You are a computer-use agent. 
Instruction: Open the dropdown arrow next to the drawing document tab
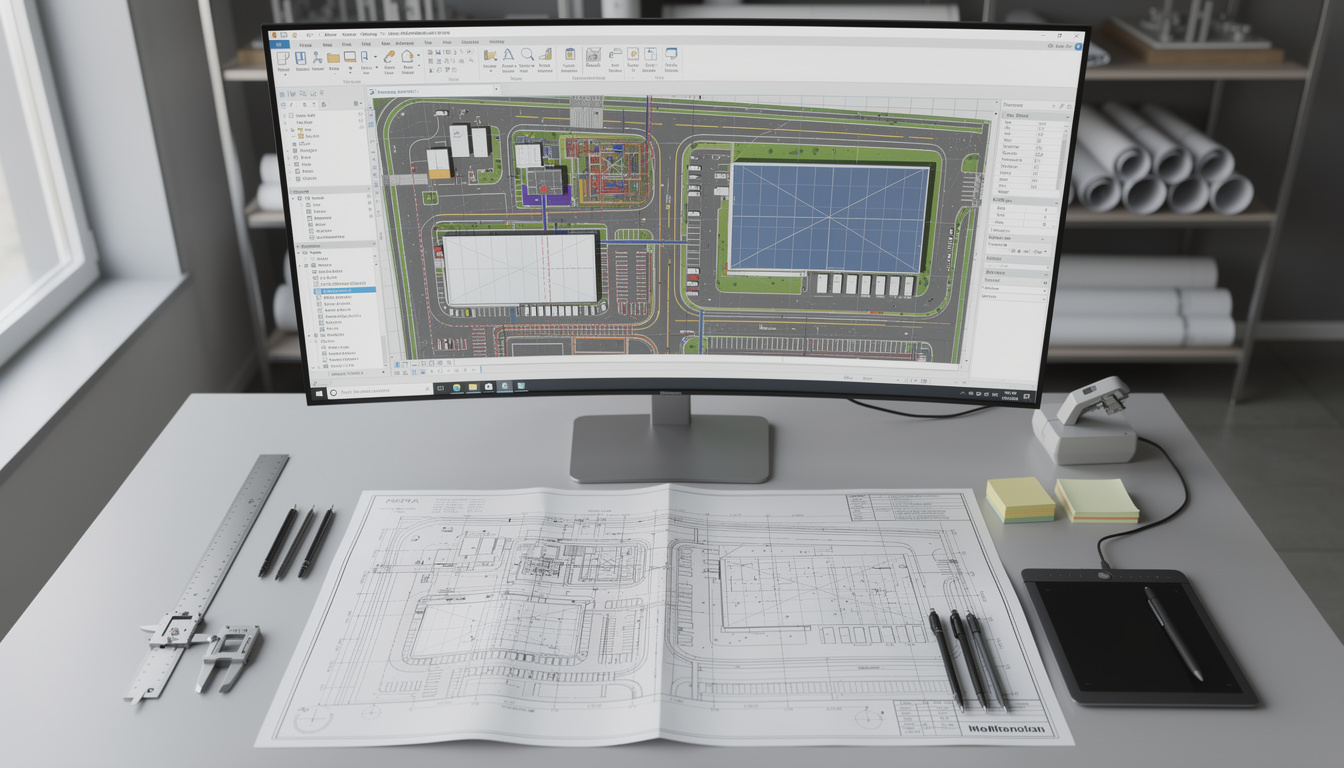pyautogui.click(x=496, y=89)
